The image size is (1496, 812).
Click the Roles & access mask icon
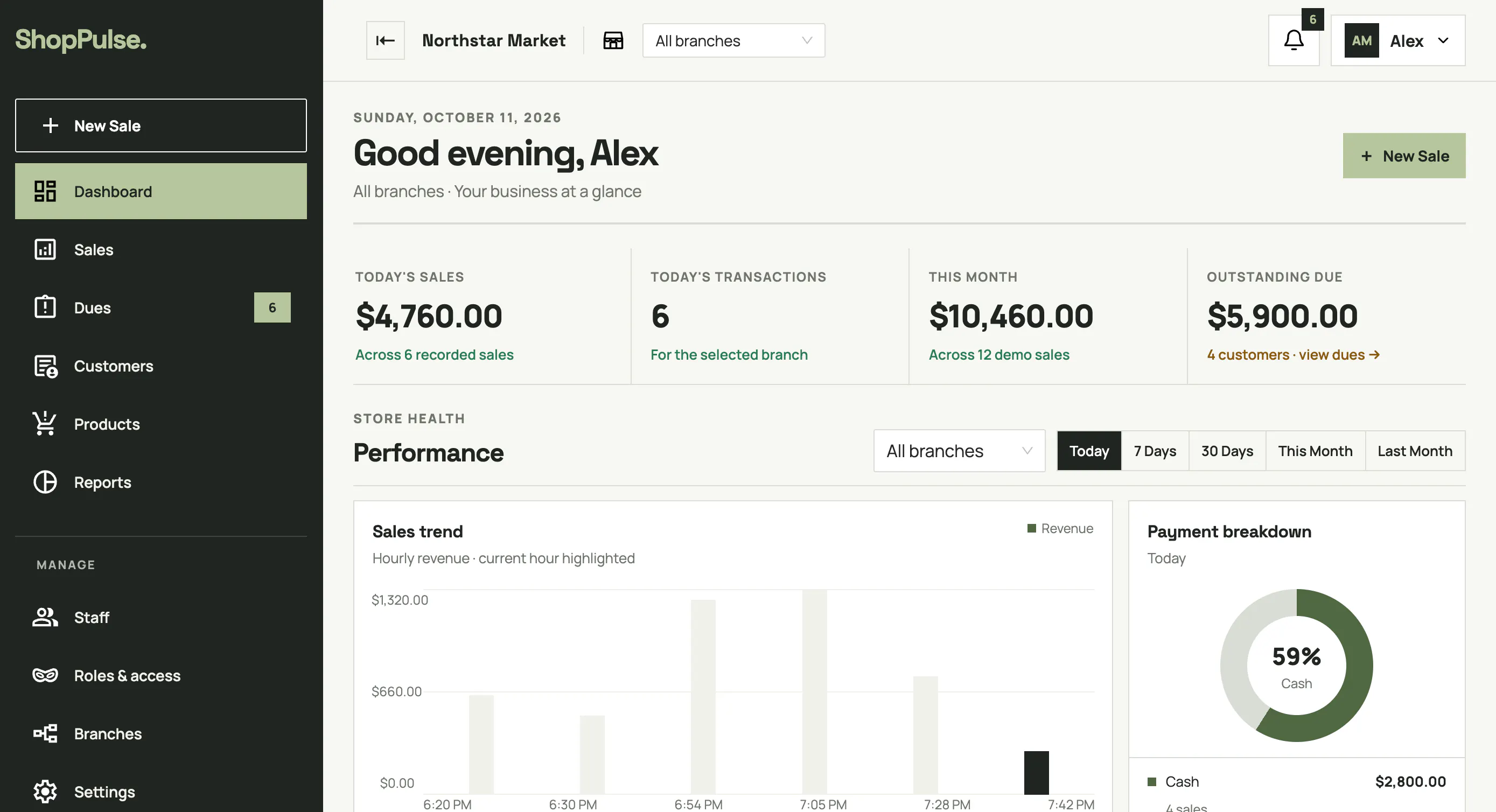pyautogui.click(x=45, y=675)
